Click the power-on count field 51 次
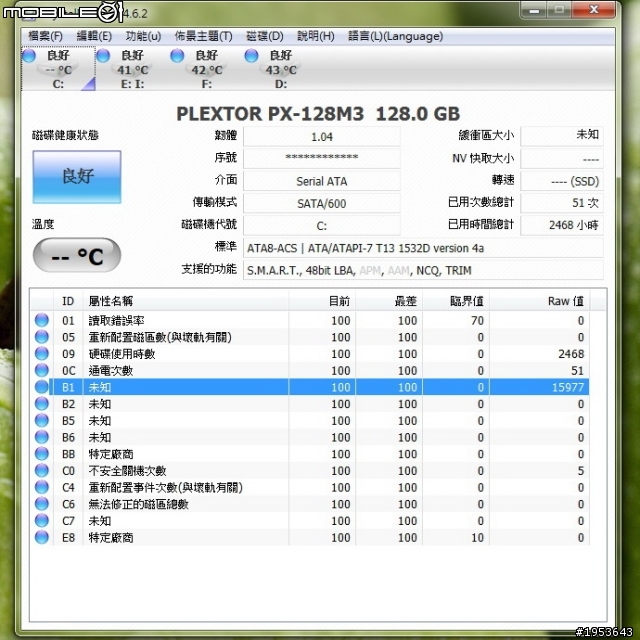Screen dimensions: 640x640 coord(562,203)
